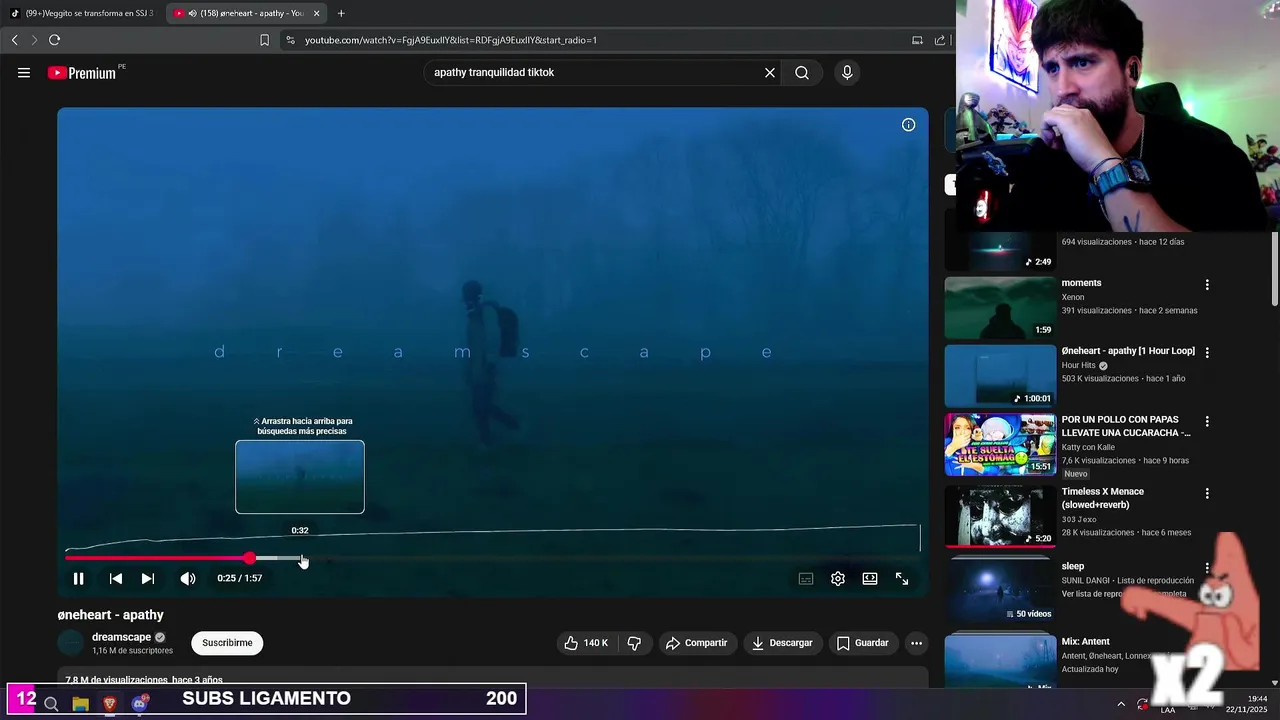Click the browser share icon
This screenshot has width=1280, height=720.
940,40
